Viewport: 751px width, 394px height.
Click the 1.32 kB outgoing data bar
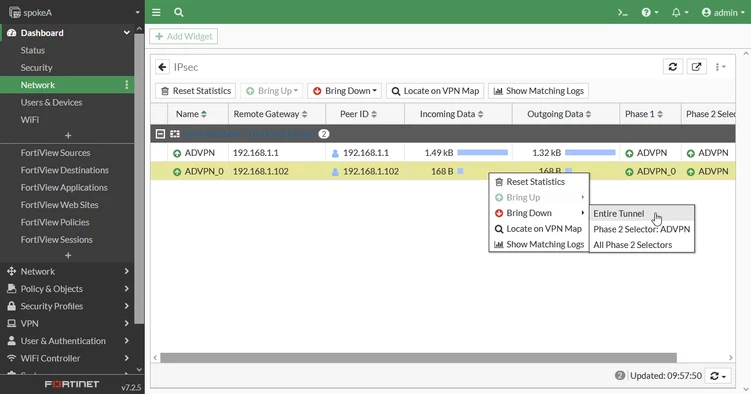590,153
